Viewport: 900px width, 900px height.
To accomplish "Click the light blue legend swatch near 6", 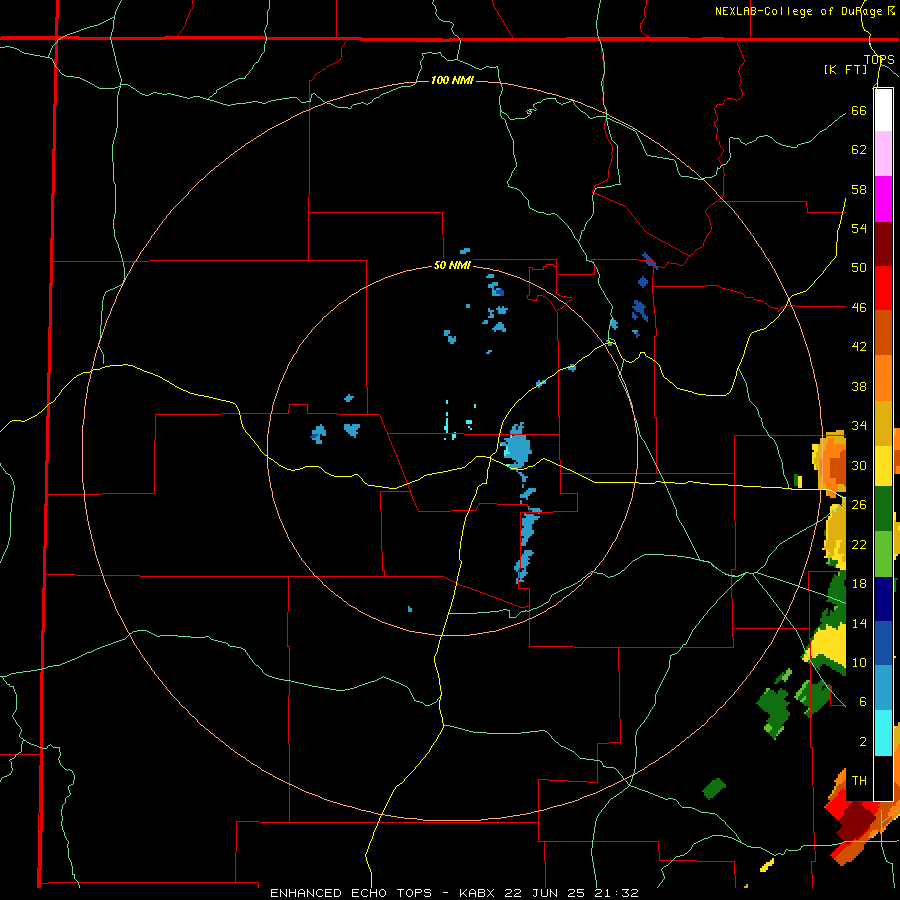I will pyautogui.click(x=883, y=687).
